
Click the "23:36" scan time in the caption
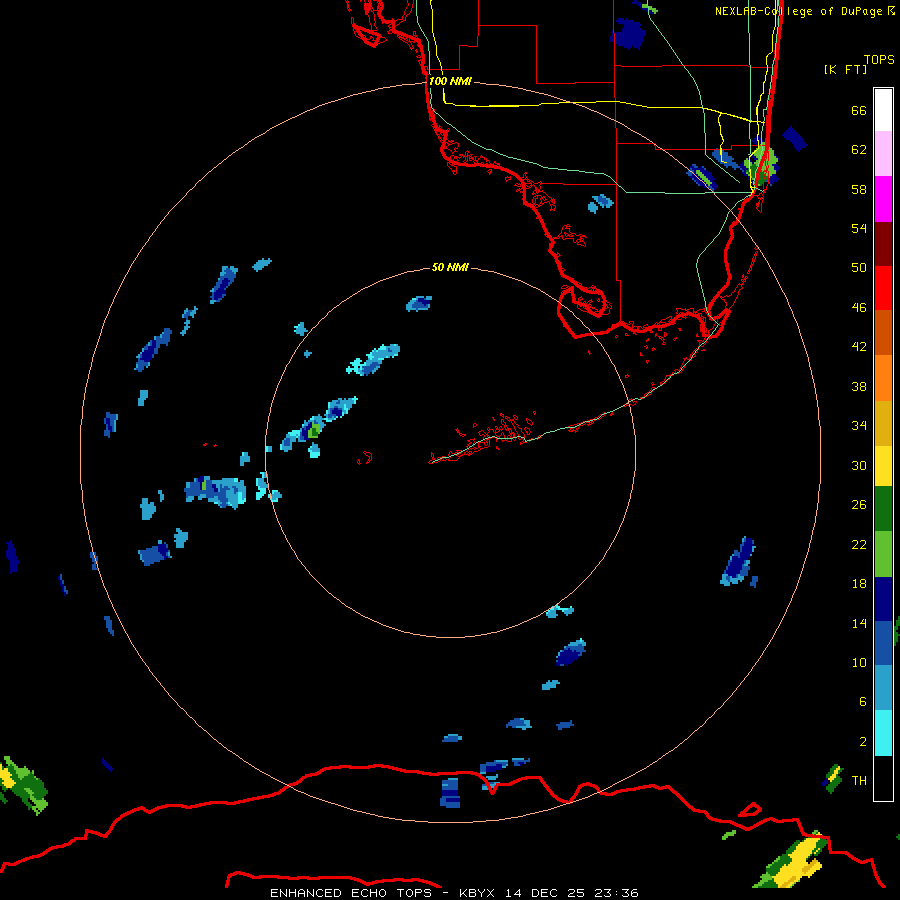pos(617,893)
